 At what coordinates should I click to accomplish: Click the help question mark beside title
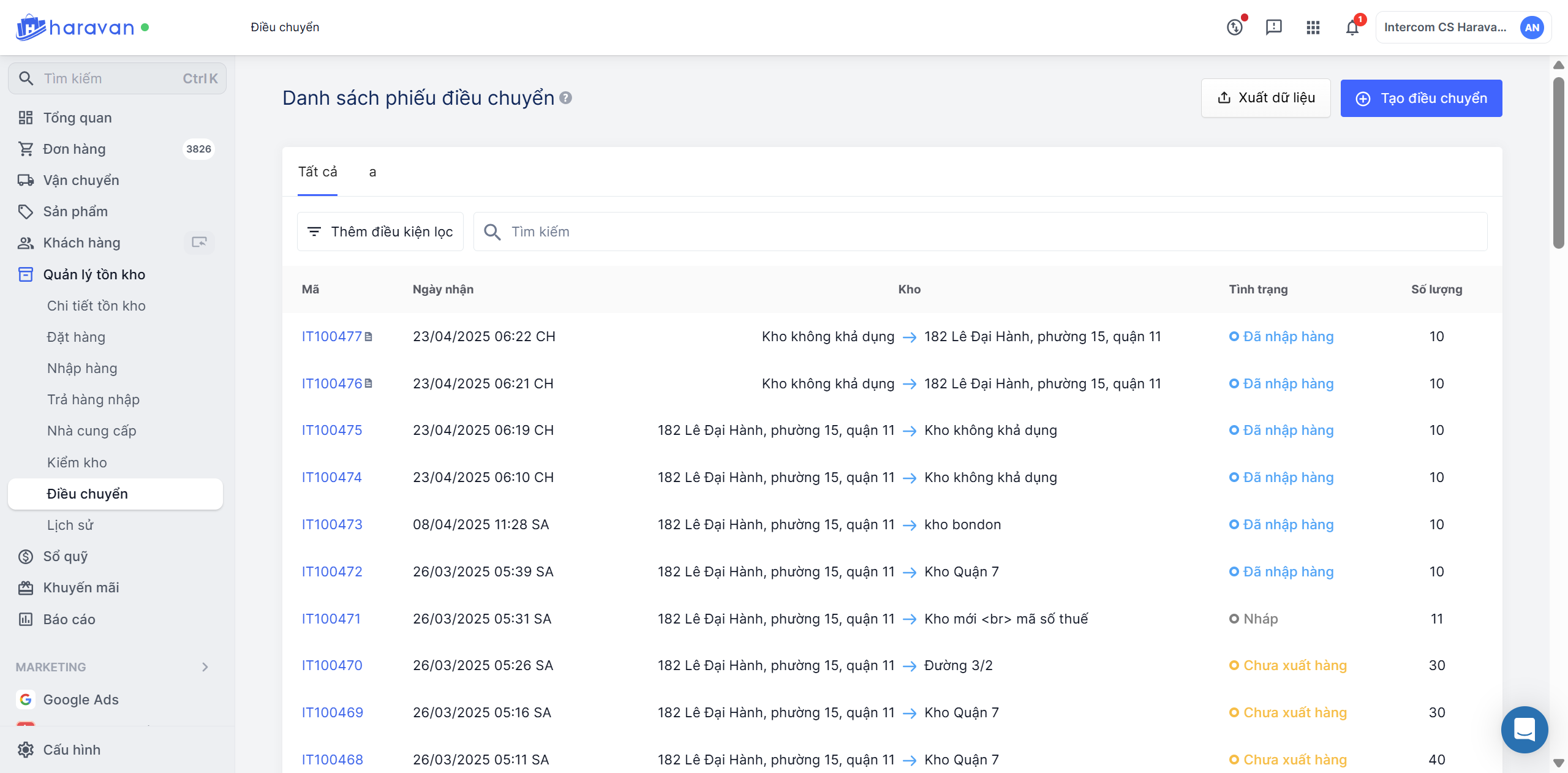click(x=566, y=98)
